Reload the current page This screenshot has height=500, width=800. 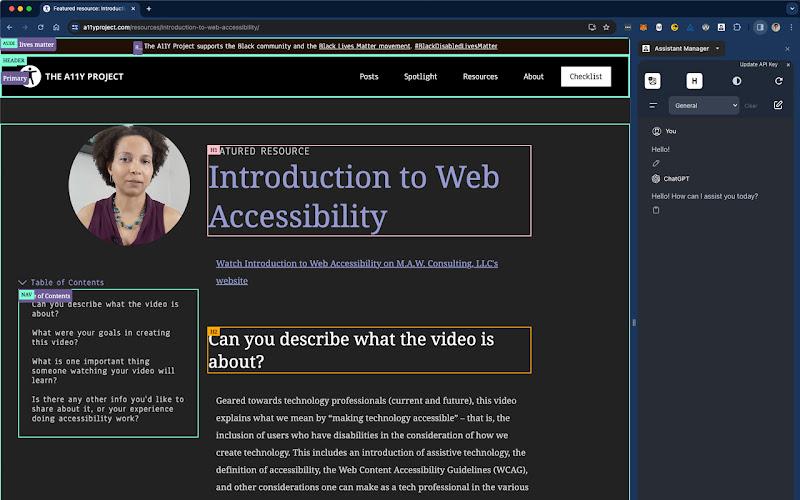(x=41, y=27)
